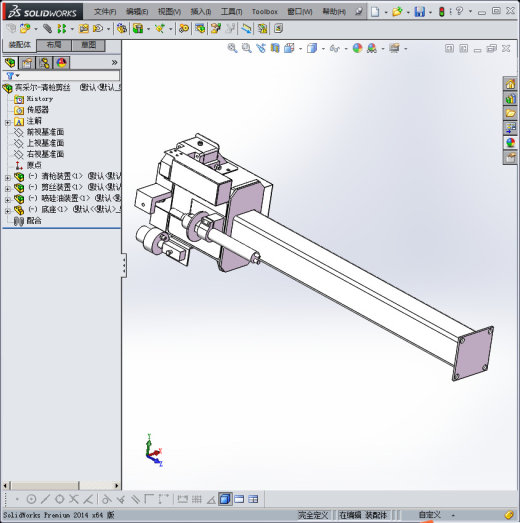Expand FeatureManager tabs with » chevron
Screen dimensions: 520x523
coord(114,62)
